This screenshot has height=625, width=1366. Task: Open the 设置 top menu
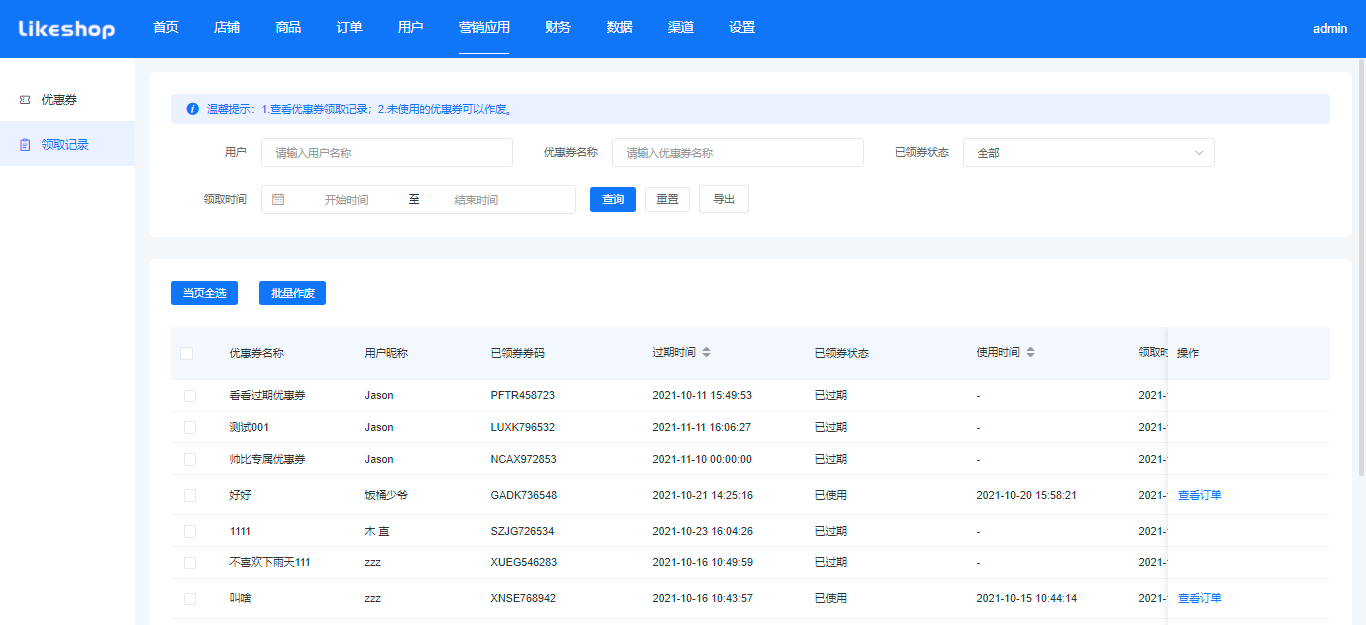coord(742,28)
